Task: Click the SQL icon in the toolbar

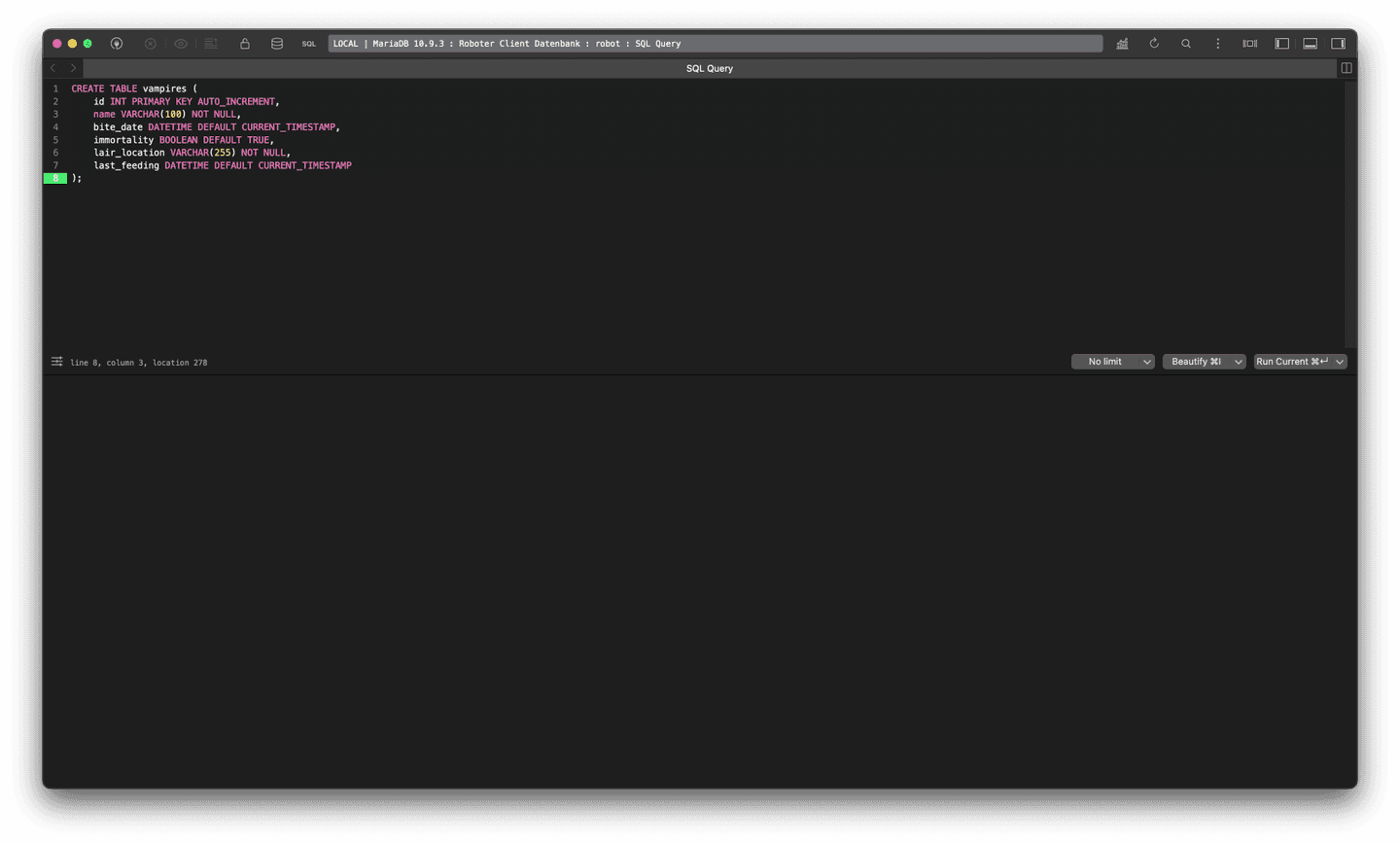Action: (308, 43)
